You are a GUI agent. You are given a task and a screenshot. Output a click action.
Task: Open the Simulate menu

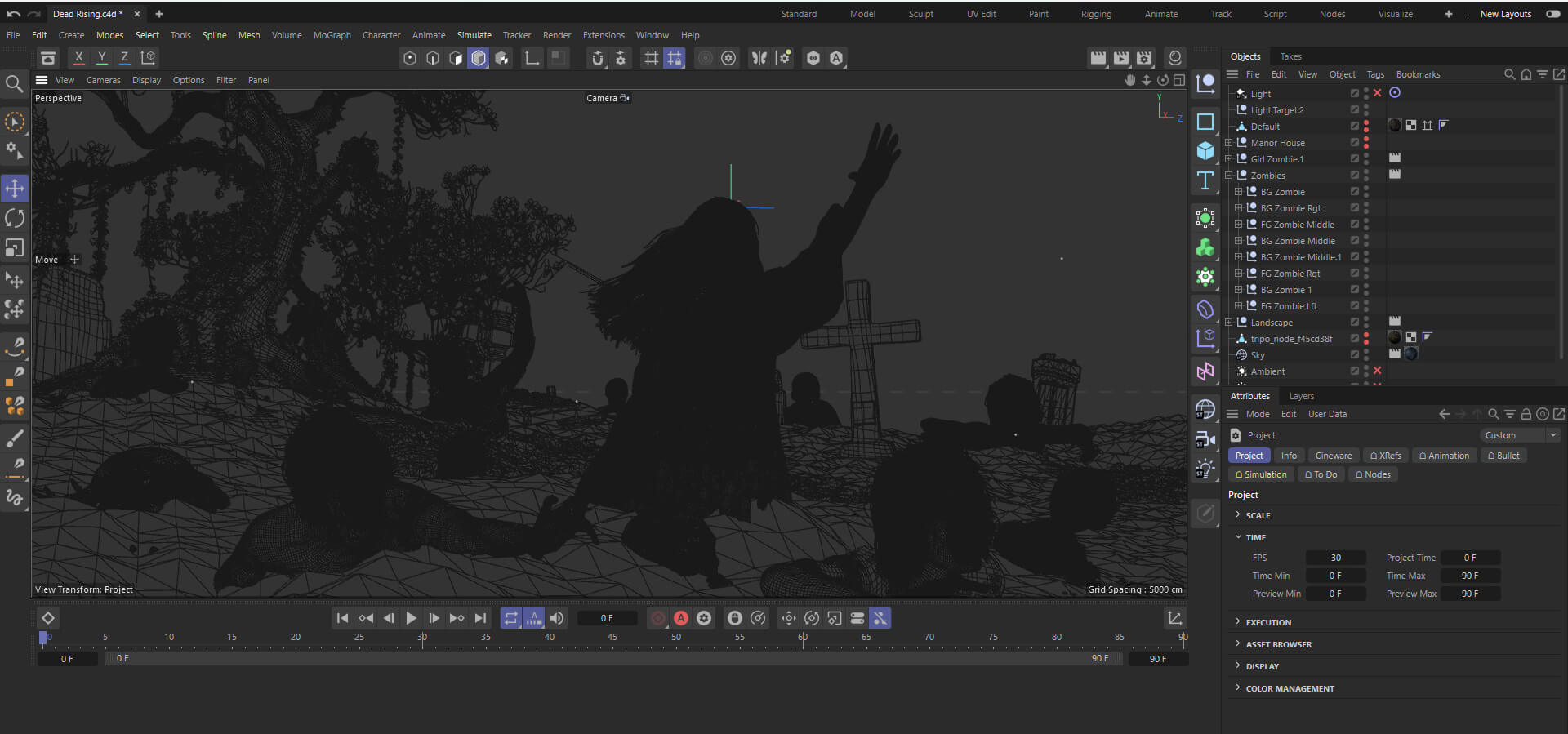[474, 35]
